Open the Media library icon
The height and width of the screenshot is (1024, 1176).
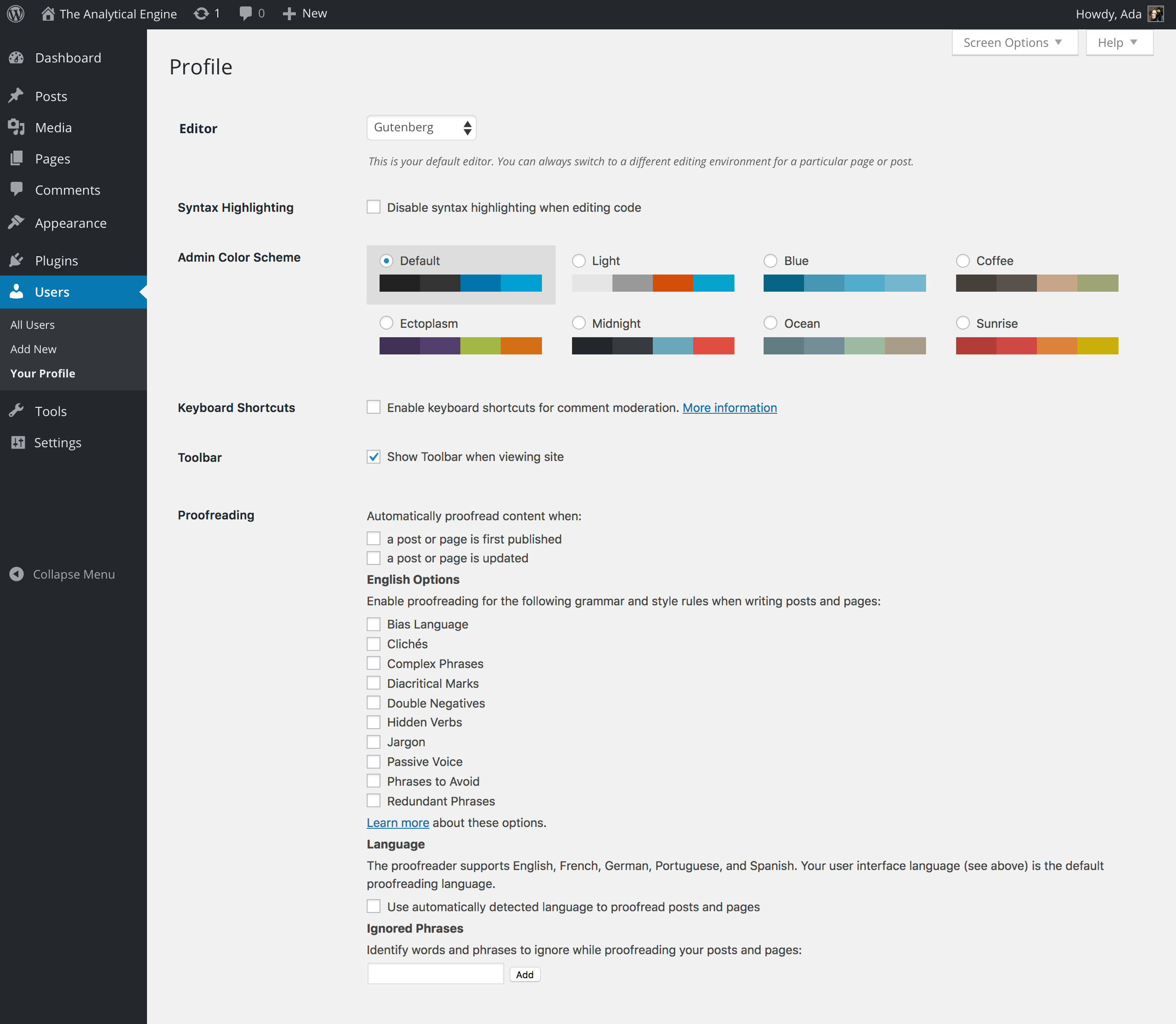(x=17, y=127)
